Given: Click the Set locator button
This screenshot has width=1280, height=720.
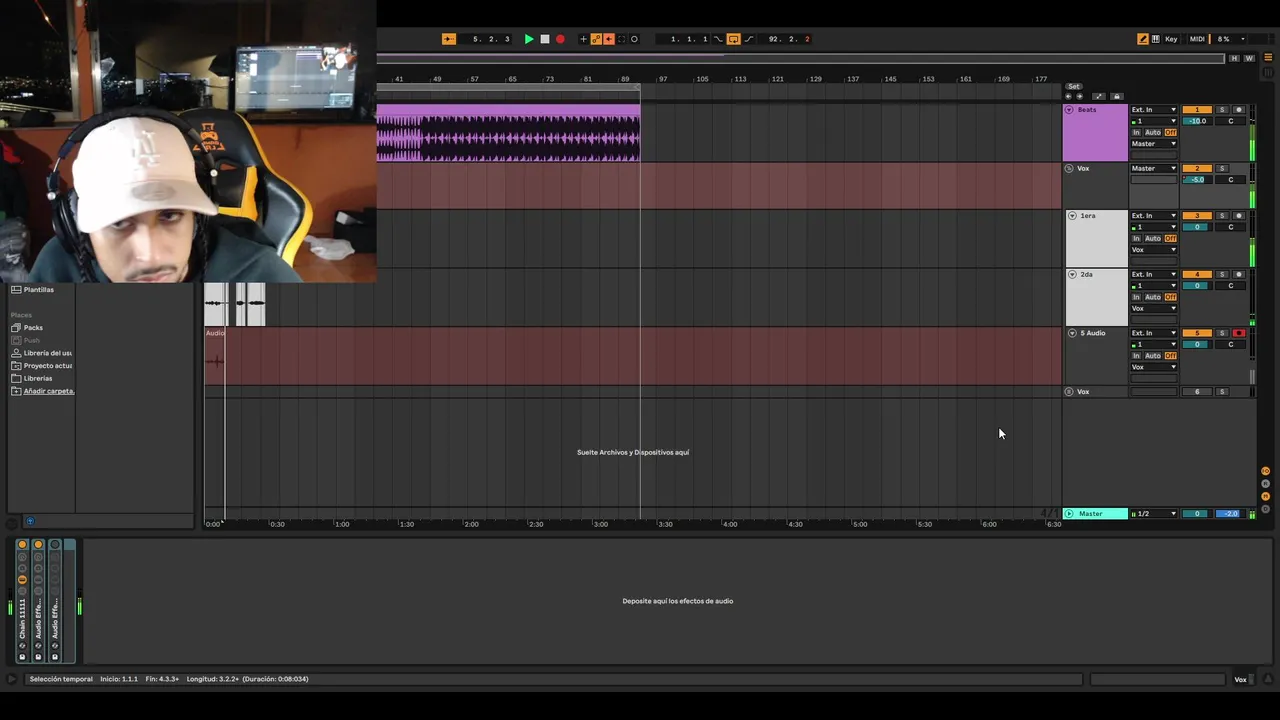Looking at the screenshot, I should click(1073, 86).
